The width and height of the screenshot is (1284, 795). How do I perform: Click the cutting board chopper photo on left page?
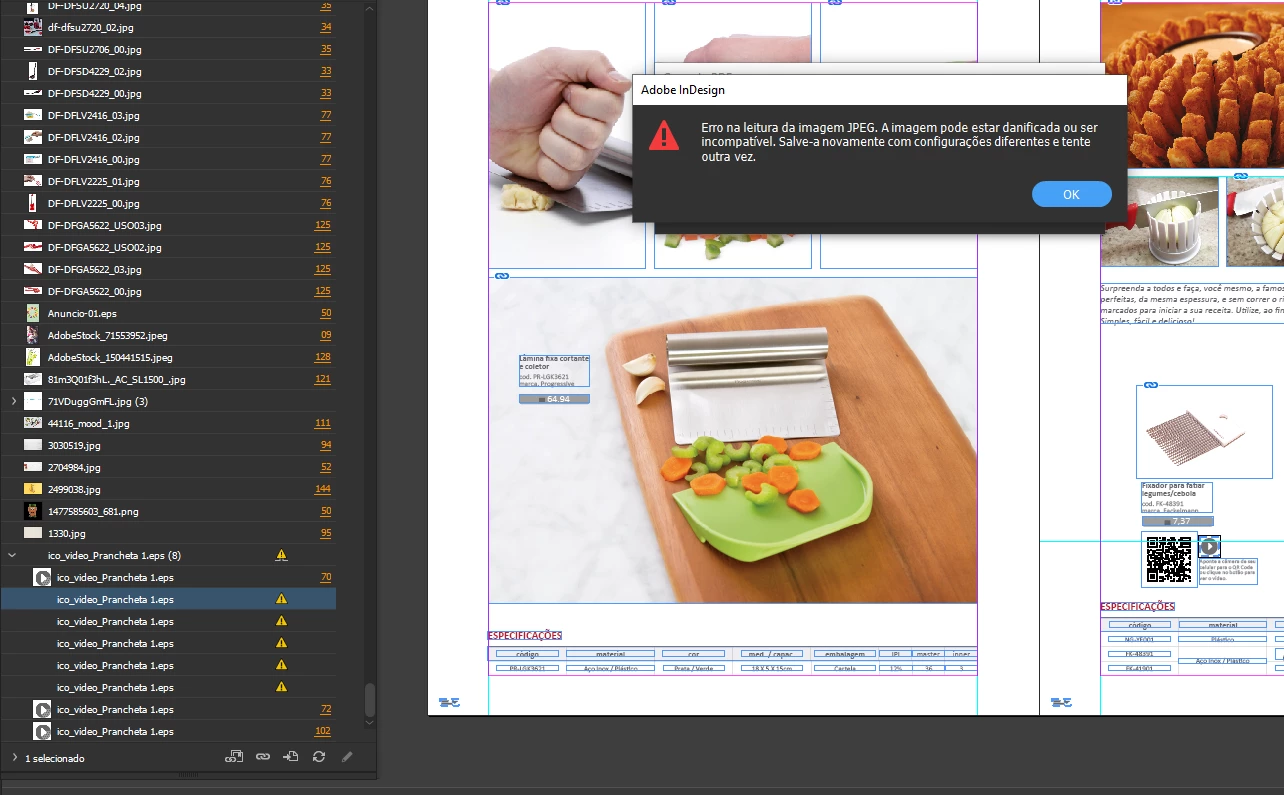733,440
